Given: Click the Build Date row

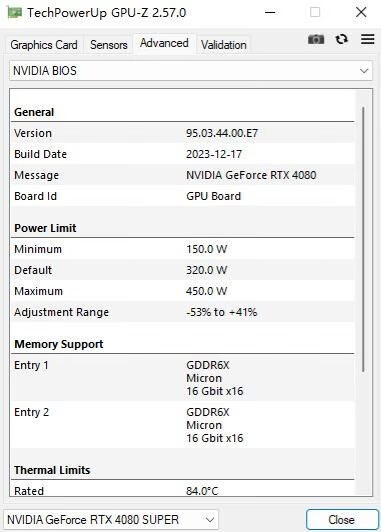Looking at the screenshot, I should [x=183, y=154].
